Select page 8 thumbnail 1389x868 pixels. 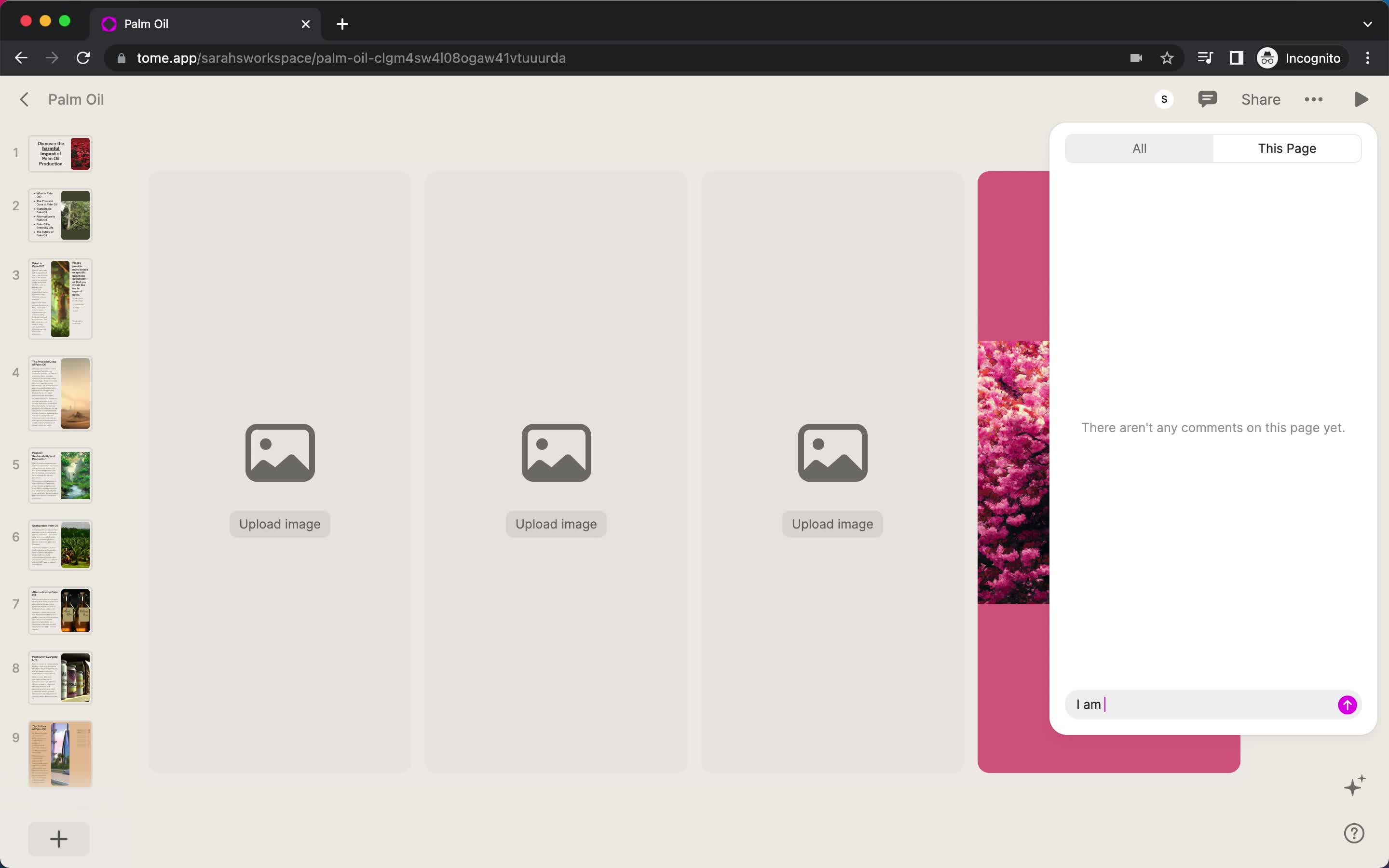pos(60,678)
